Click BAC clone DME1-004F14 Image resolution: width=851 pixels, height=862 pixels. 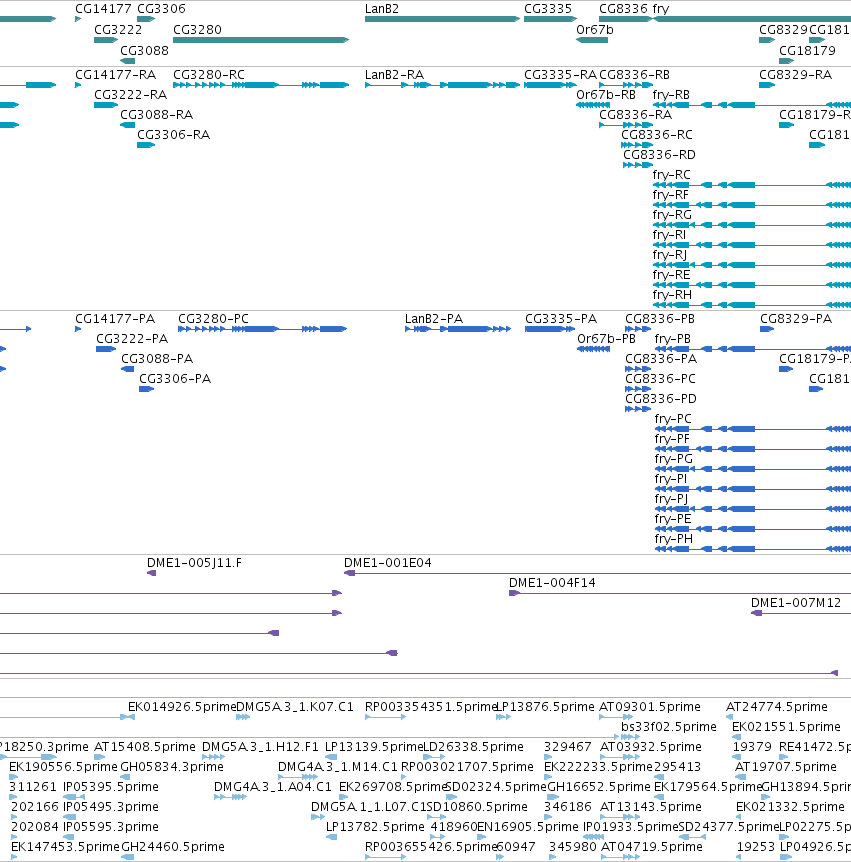[x=552, y=583]
